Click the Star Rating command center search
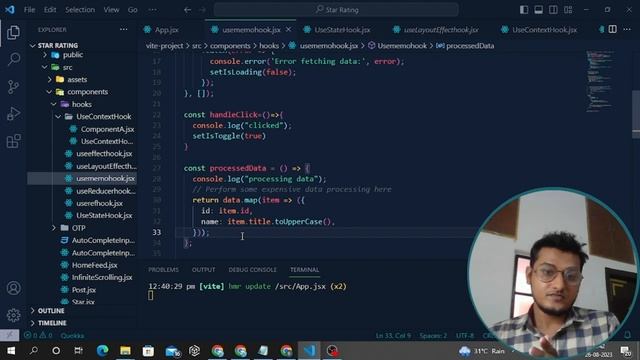 point(336,9)
